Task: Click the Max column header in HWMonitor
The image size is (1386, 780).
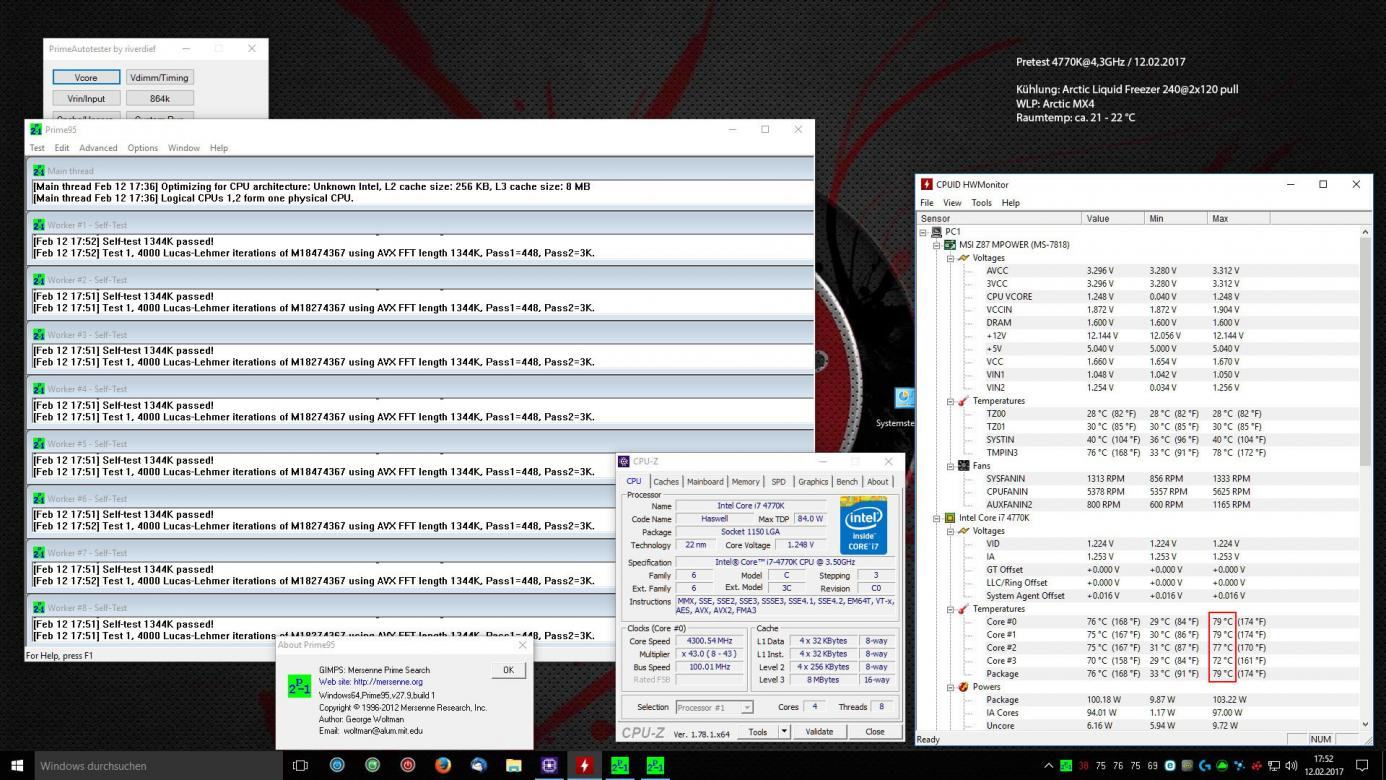Action: 1239,218
